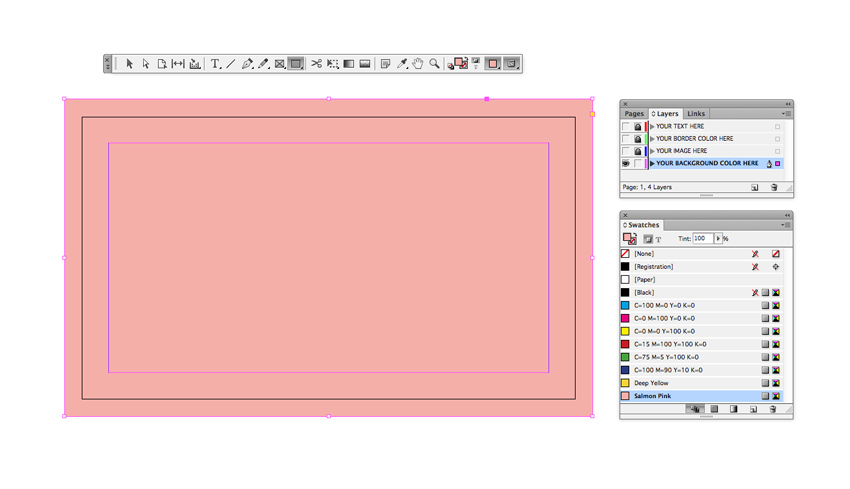Viewport: 850px width, 489px height.
Task: Delete selected layer with Layers trash icon
Action: pyautogui.click(x=774, y=188)
